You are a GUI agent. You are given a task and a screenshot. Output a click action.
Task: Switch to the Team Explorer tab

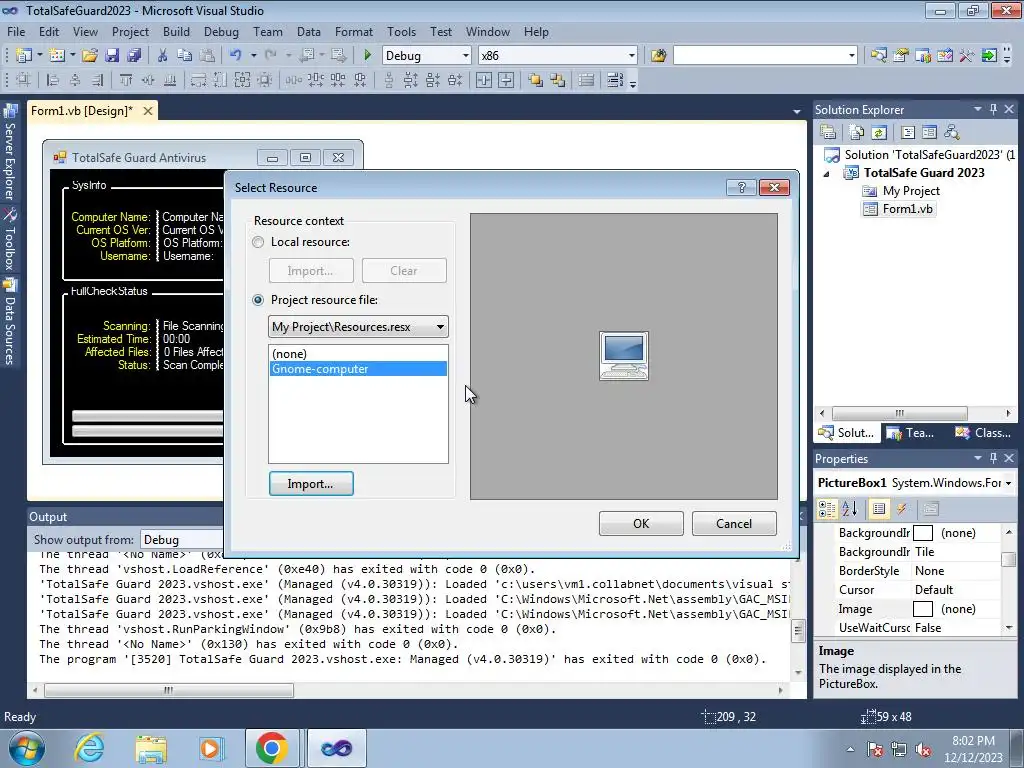[x=912, y=433]
